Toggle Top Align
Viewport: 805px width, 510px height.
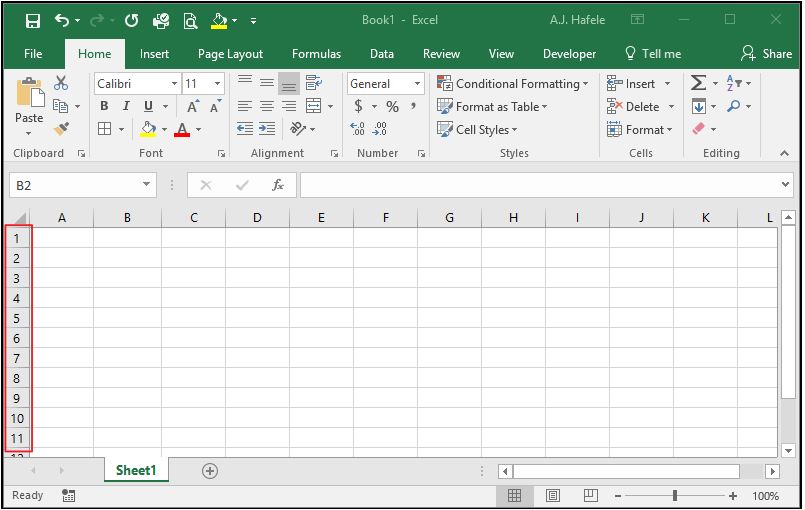pyautogui.click(x=244, y=81)
